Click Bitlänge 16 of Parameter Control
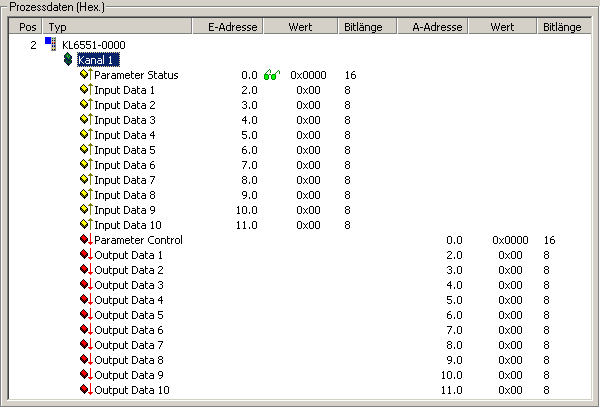600x408 pixels. click(549, 240)
